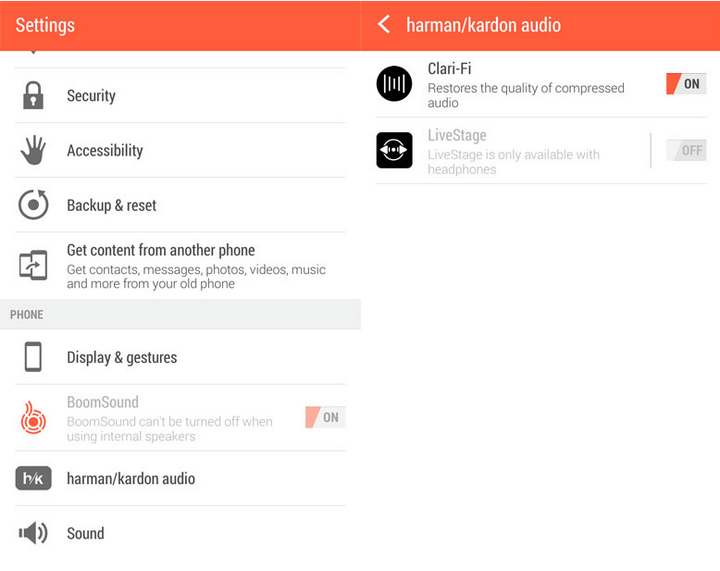720x571 pixels.
Task: Tap the h/k harman kardon logo icon
Action: [x=33, y=478]
